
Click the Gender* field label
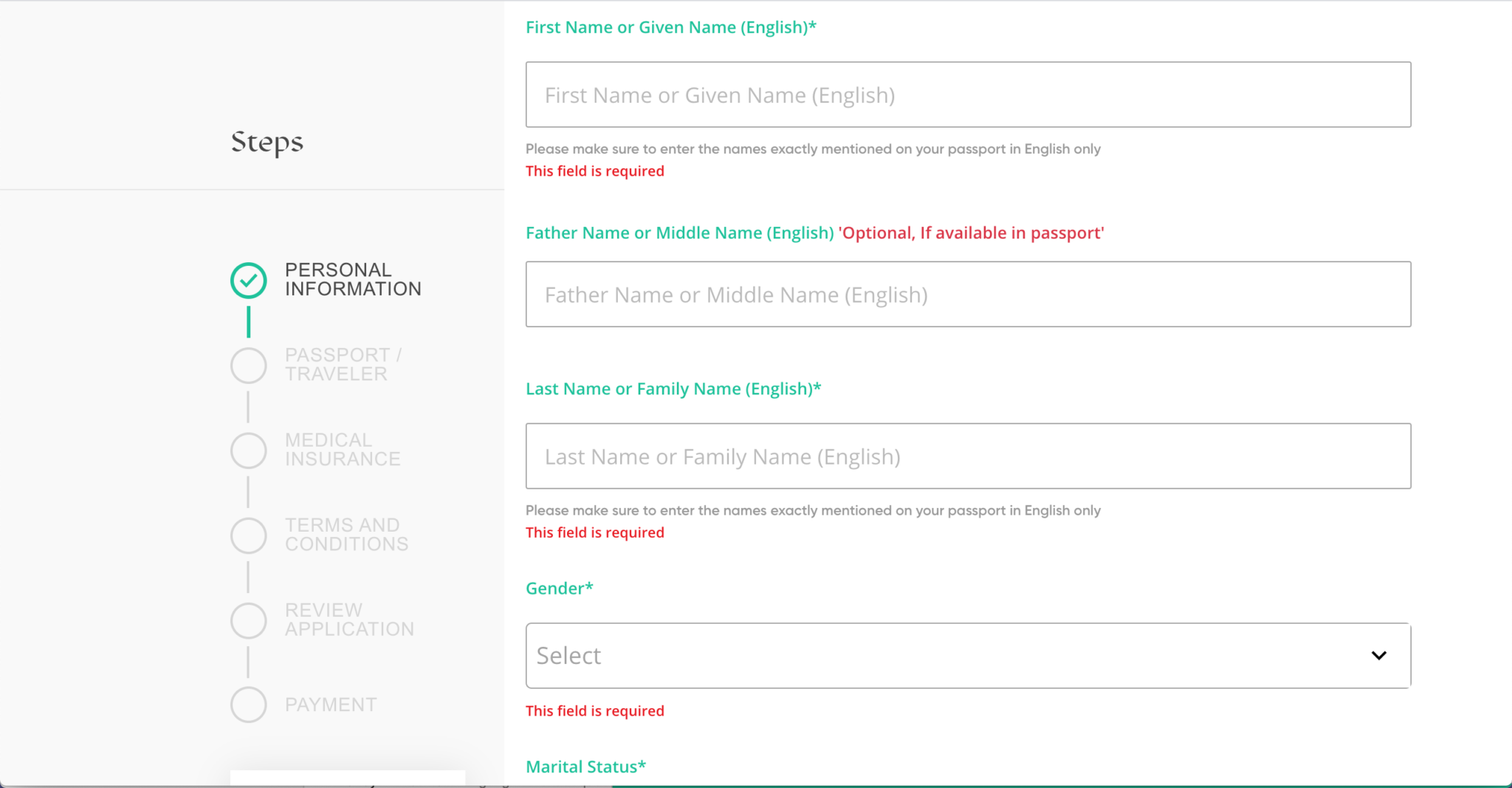[560, 589]
